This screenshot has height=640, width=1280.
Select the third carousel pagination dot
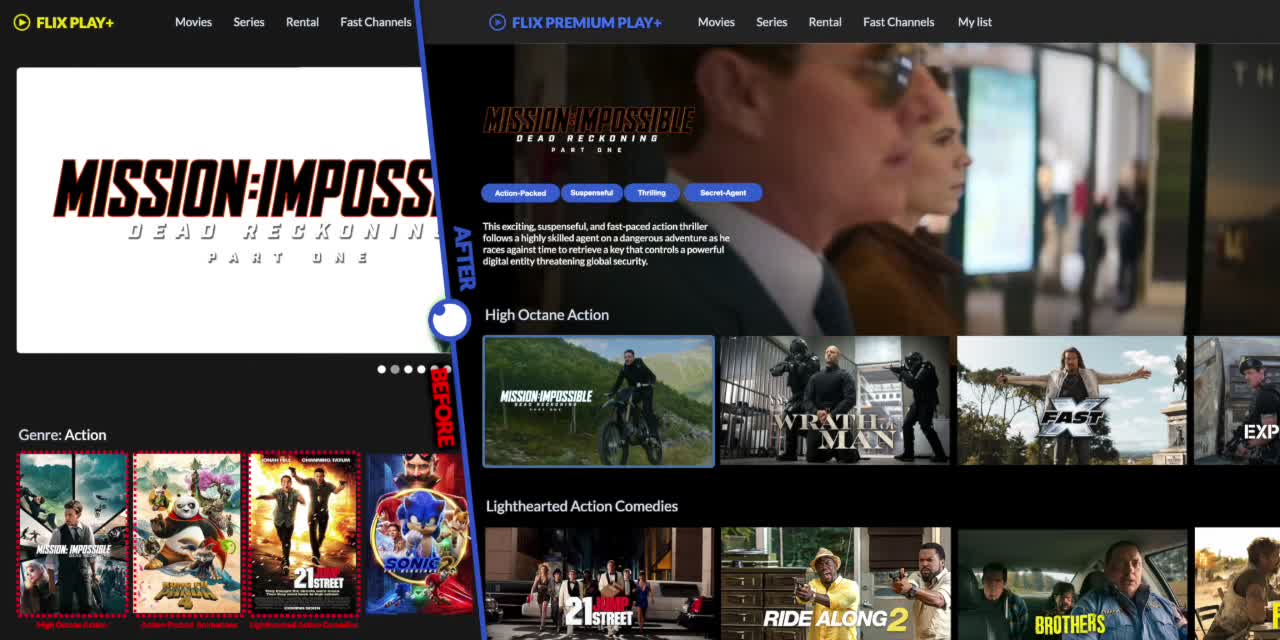tap(408, 370)
